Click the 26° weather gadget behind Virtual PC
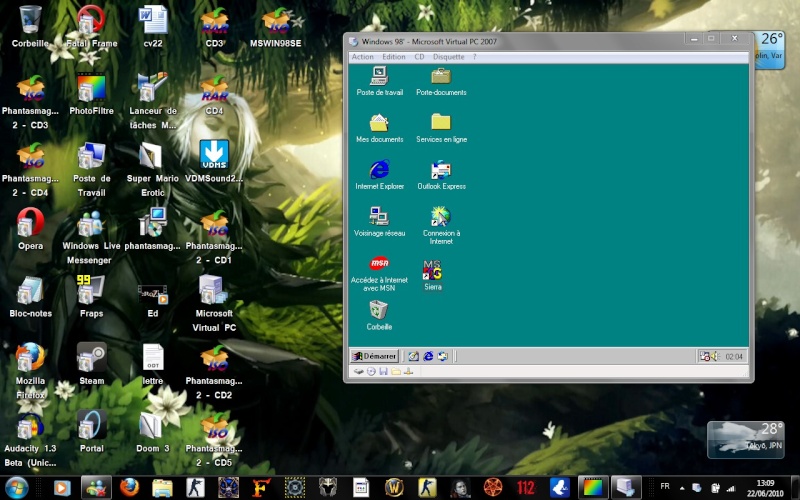Screen dimensions: 800x500 (769, 50)
